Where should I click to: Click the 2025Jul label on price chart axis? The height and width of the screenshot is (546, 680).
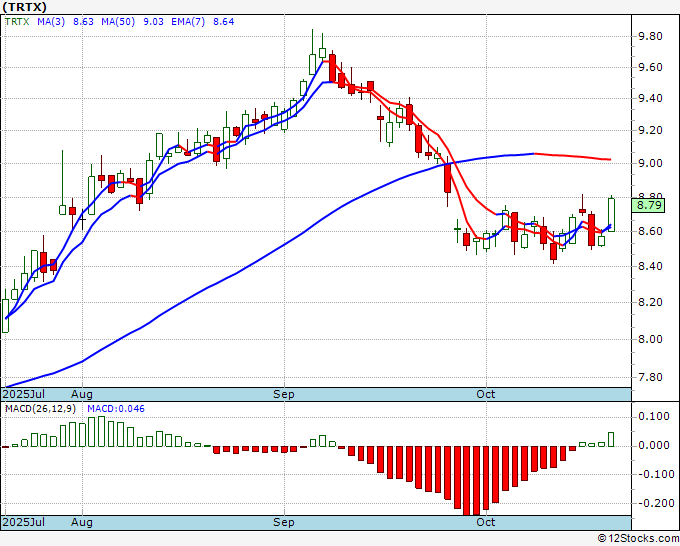click(x=24, y=394)
